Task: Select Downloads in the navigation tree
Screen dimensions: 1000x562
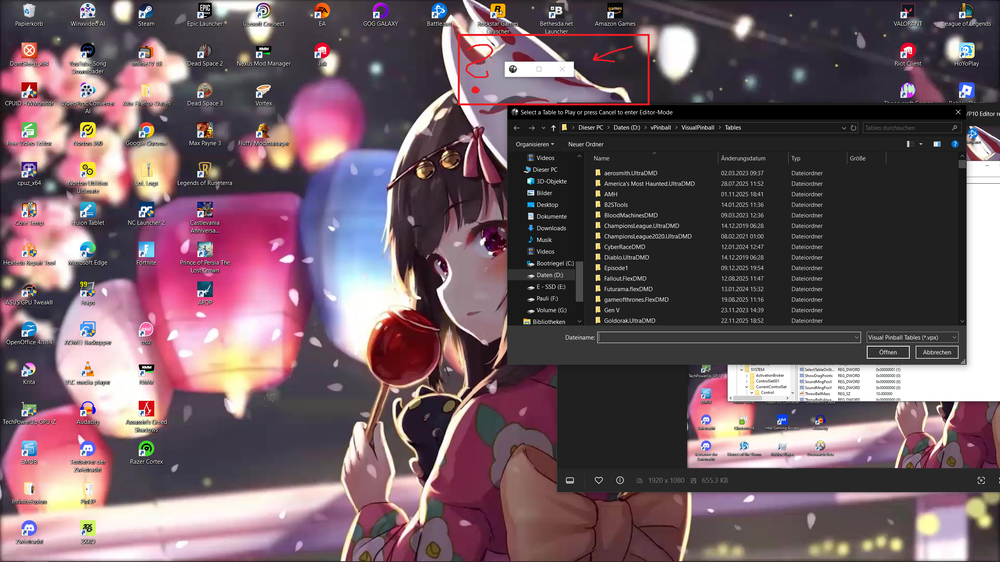Action: pyautogui.click(x=551, y=228)
